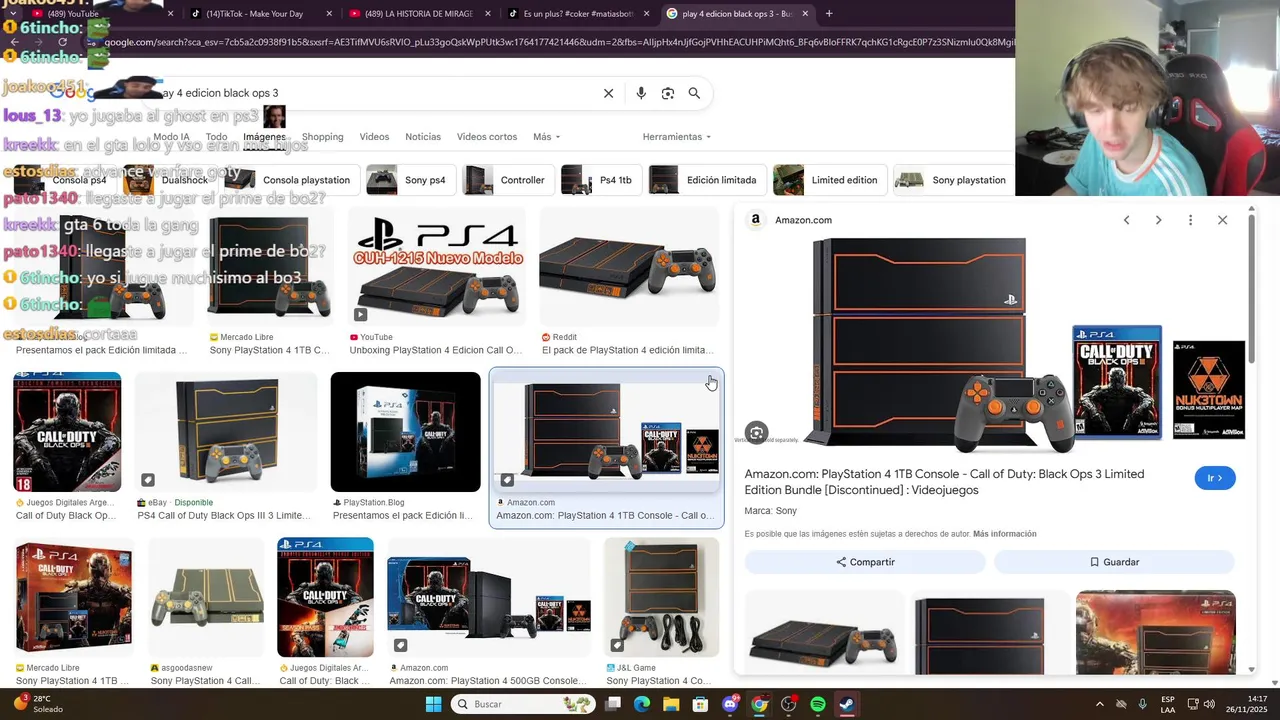1280x720 pixels.
Task: Open 'Amazon.com: PlayStation 4 500GB Console' thumbnail
Action: [489, 597]
